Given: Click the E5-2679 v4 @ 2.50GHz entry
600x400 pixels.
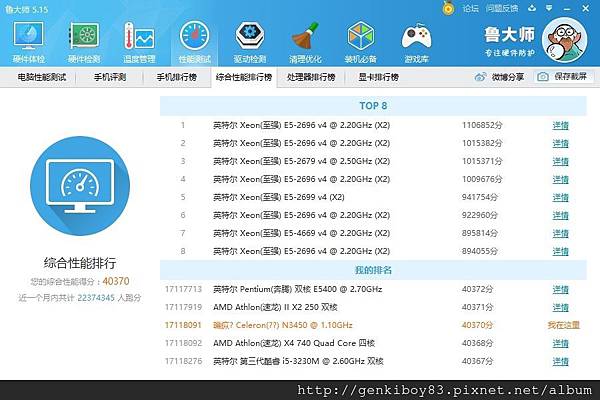Looking at the screenshot, I should click(x=302, y=161).
